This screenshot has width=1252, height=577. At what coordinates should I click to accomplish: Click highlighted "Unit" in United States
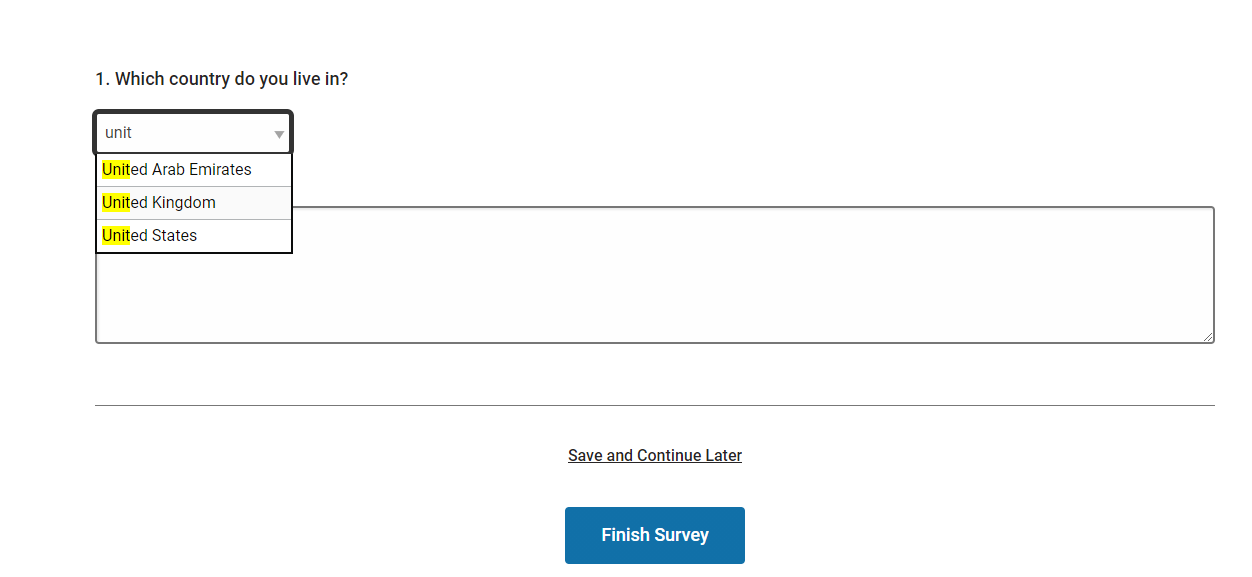(116, 236)
